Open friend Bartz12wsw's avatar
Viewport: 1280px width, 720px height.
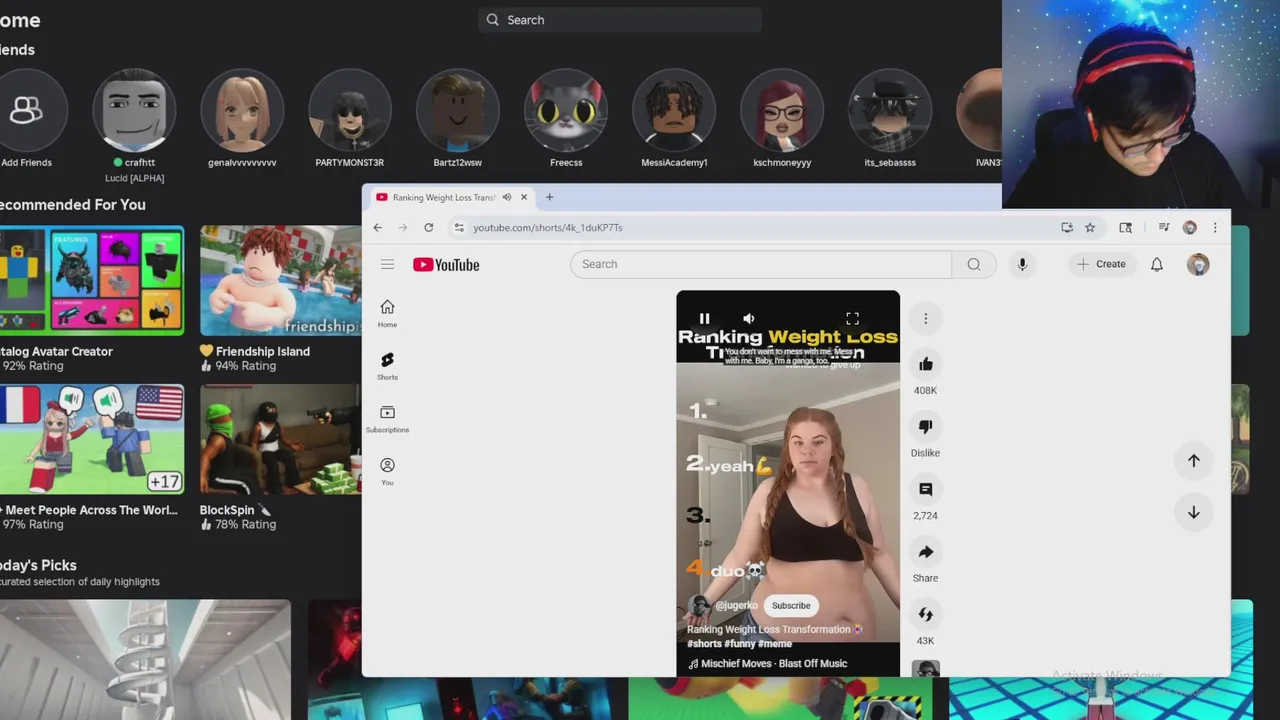pyautogui.click(x=458, y=110)
